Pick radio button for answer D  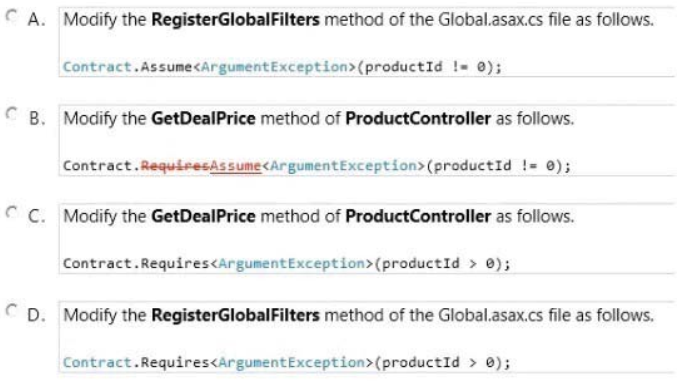pos(12,311)
